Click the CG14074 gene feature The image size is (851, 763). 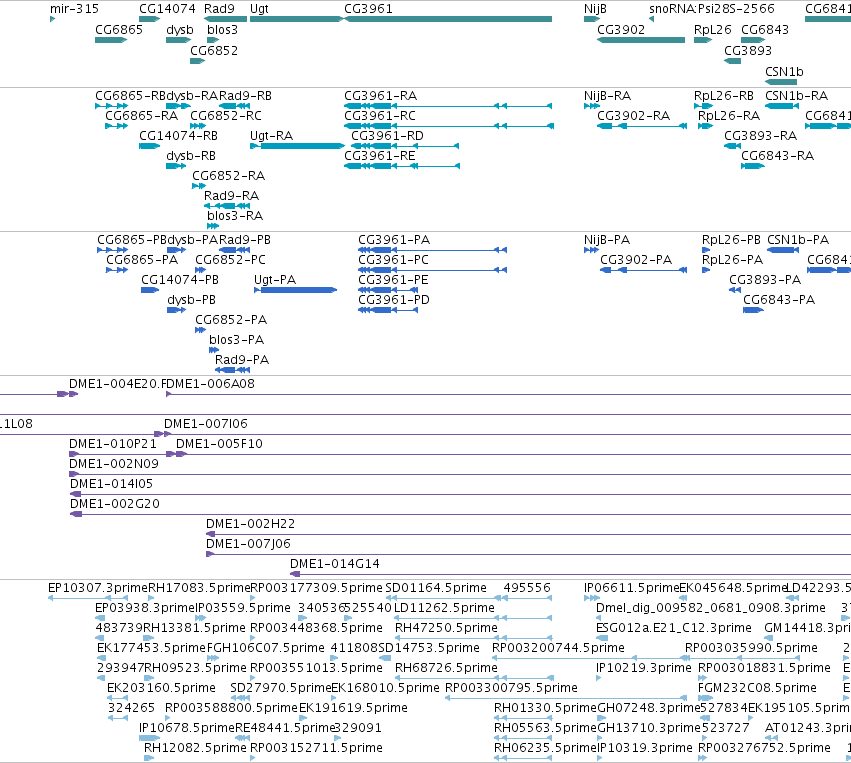(x=149, y=19)
